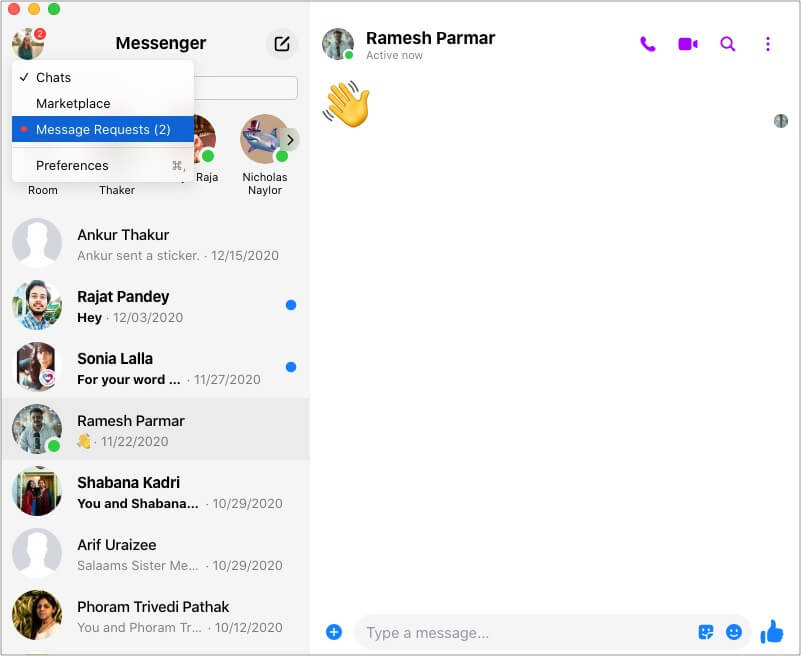Click Rajat Pandey's unread blue dot
Viewport: 801px width, 656px height.
click(x=291, y=305)
